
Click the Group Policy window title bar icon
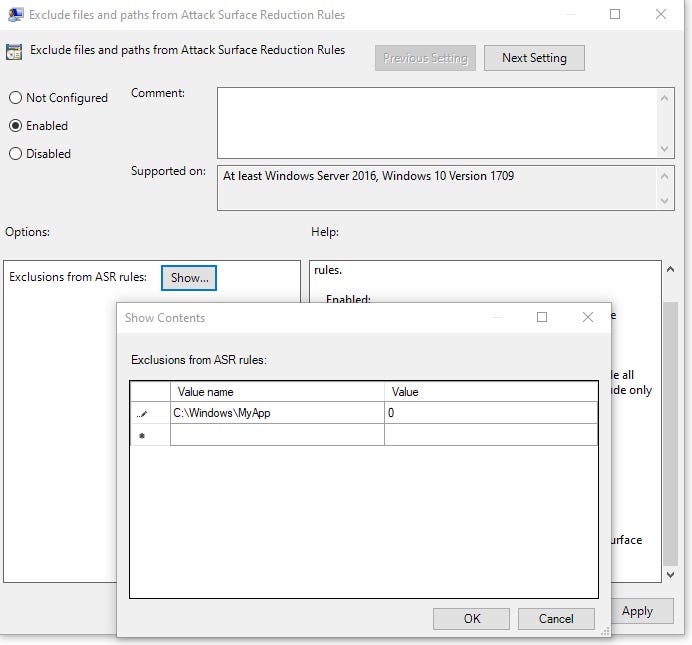click(14, 14)
